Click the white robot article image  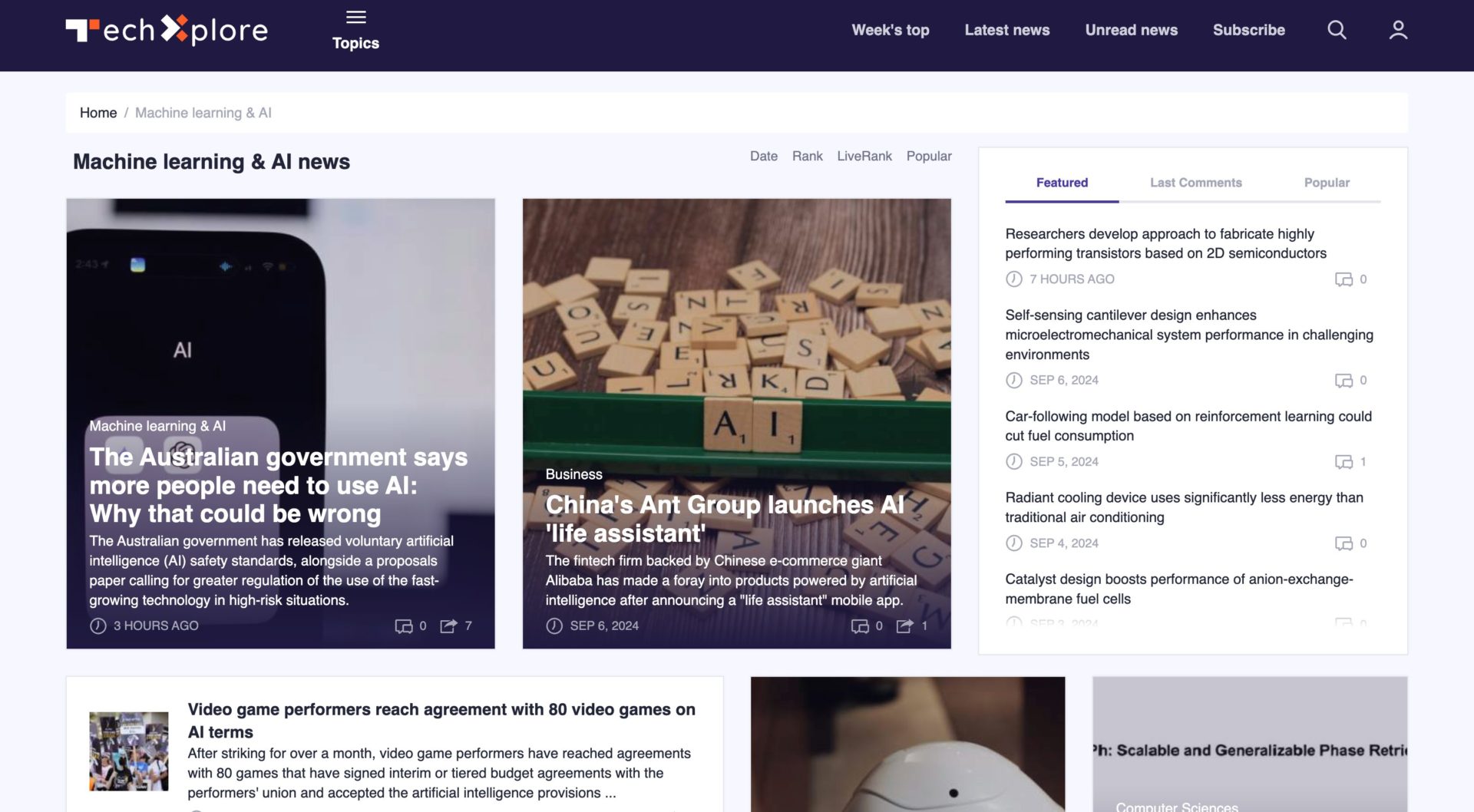(907, 744)
